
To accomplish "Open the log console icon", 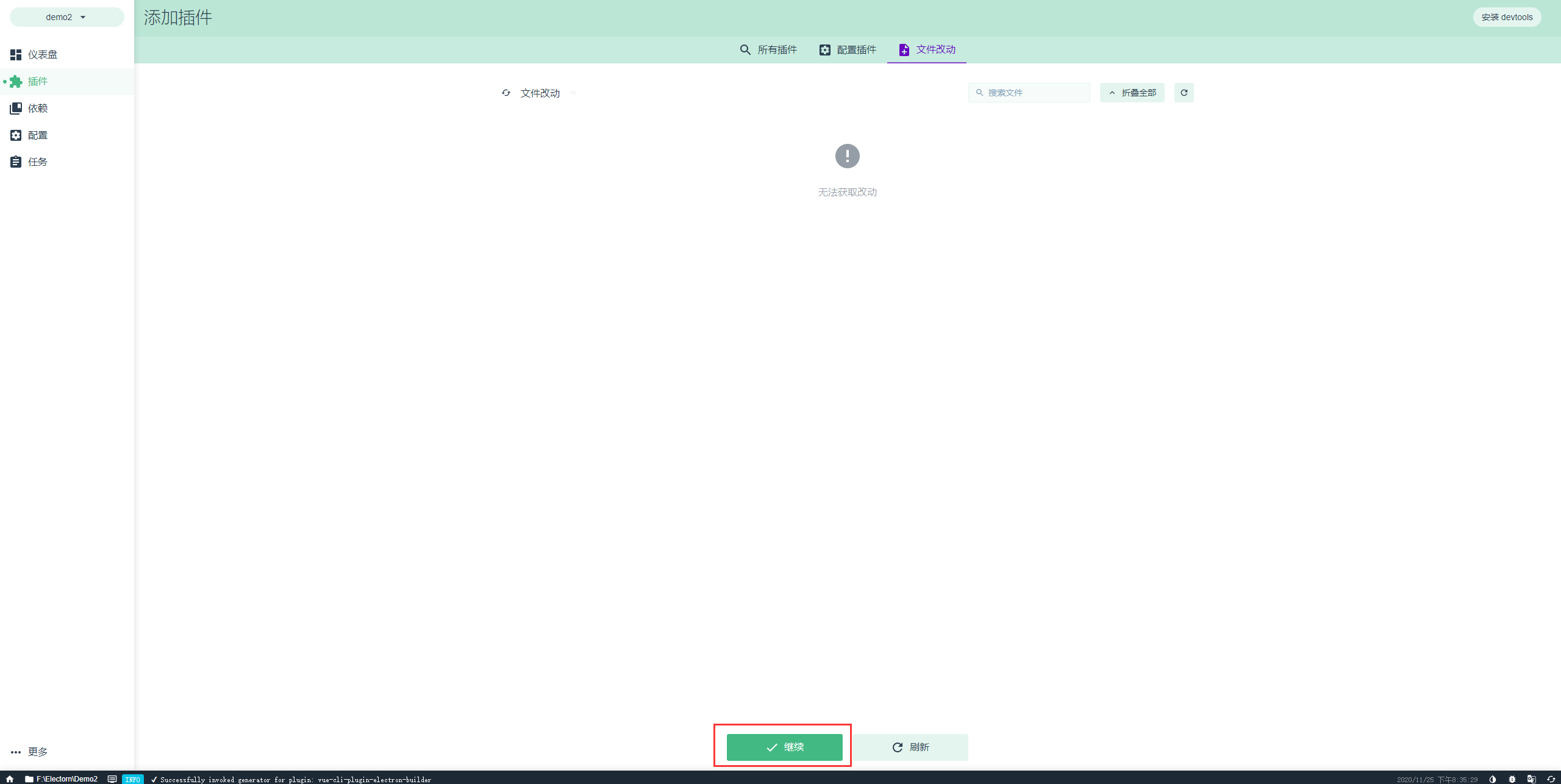I will 112,779.
